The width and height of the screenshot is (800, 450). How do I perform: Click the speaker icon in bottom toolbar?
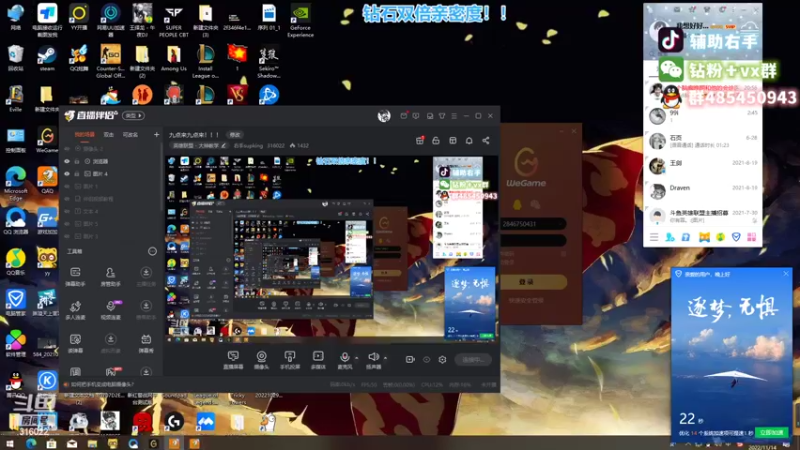(373, 357)
